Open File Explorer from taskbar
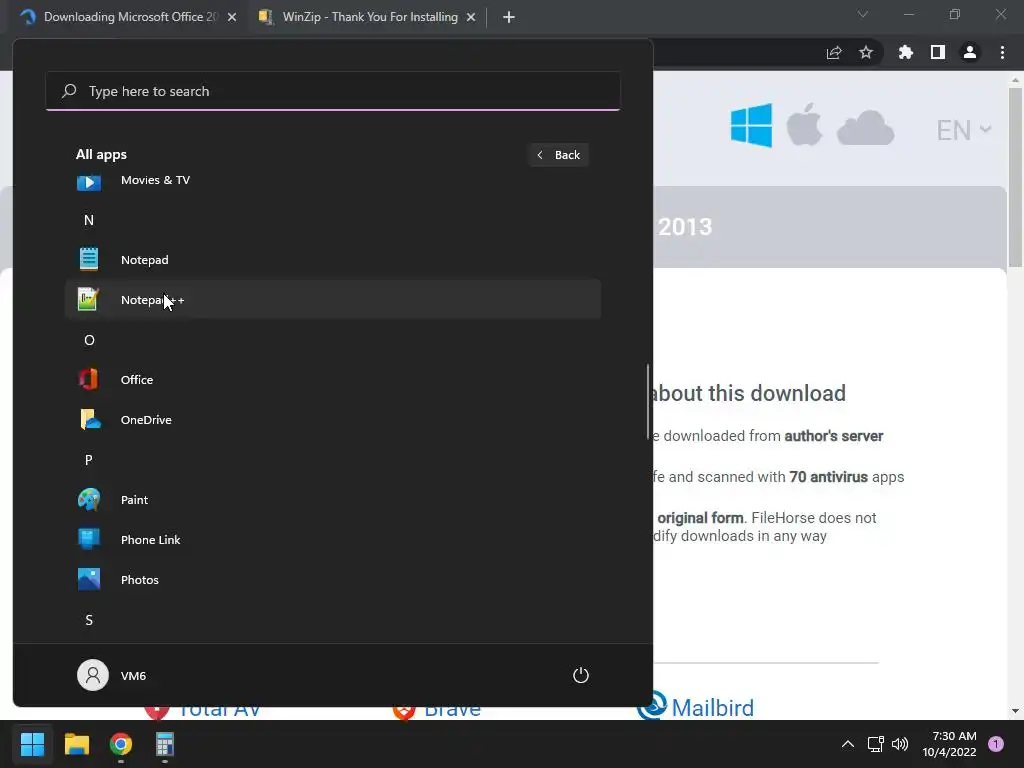The image size is (1024, 768). pos(76,744)
